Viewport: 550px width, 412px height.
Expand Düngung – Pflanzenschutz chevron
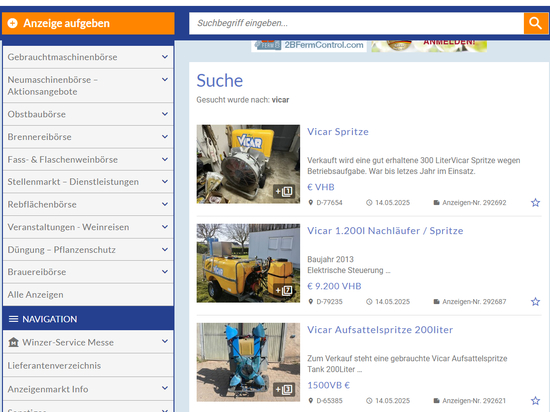(x=165, y=249)
